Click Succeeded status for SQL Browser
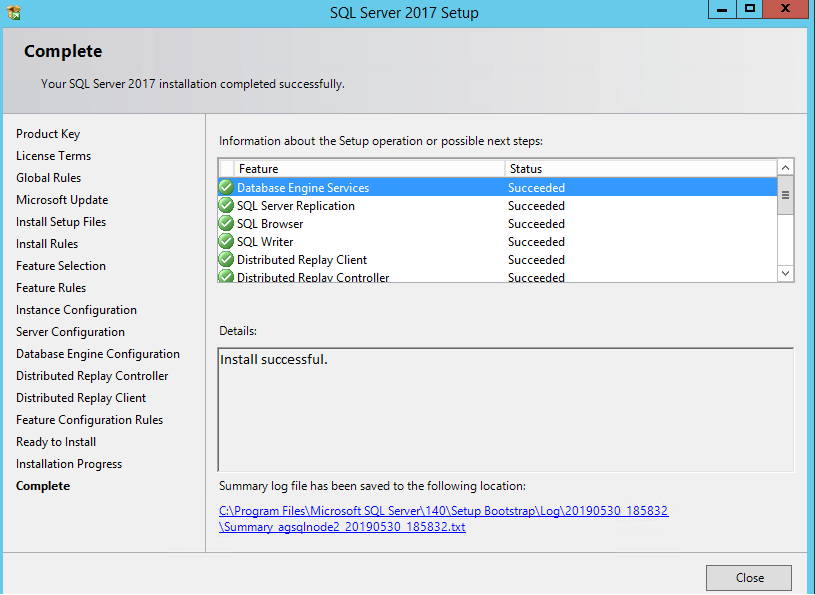Screen dimensions: 815x595 536,224
